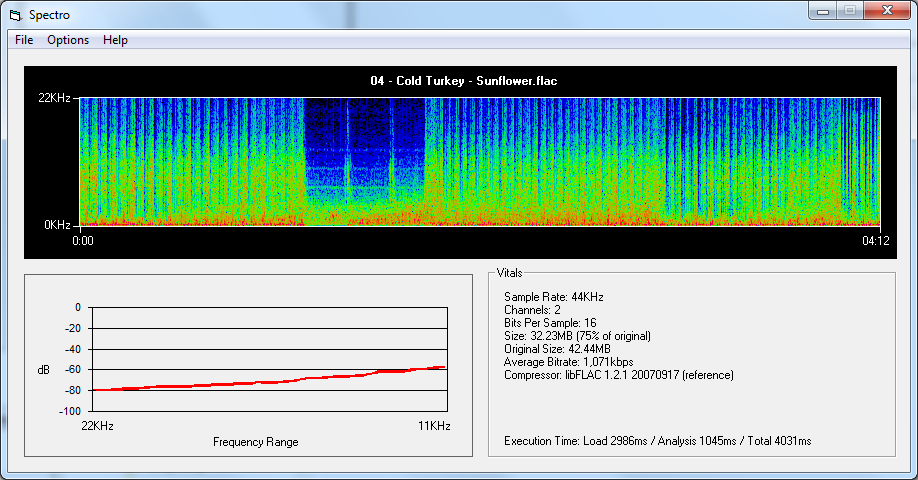
Task: Click the 22KHz label beside the spectrogram
Action: pos(54,98)
